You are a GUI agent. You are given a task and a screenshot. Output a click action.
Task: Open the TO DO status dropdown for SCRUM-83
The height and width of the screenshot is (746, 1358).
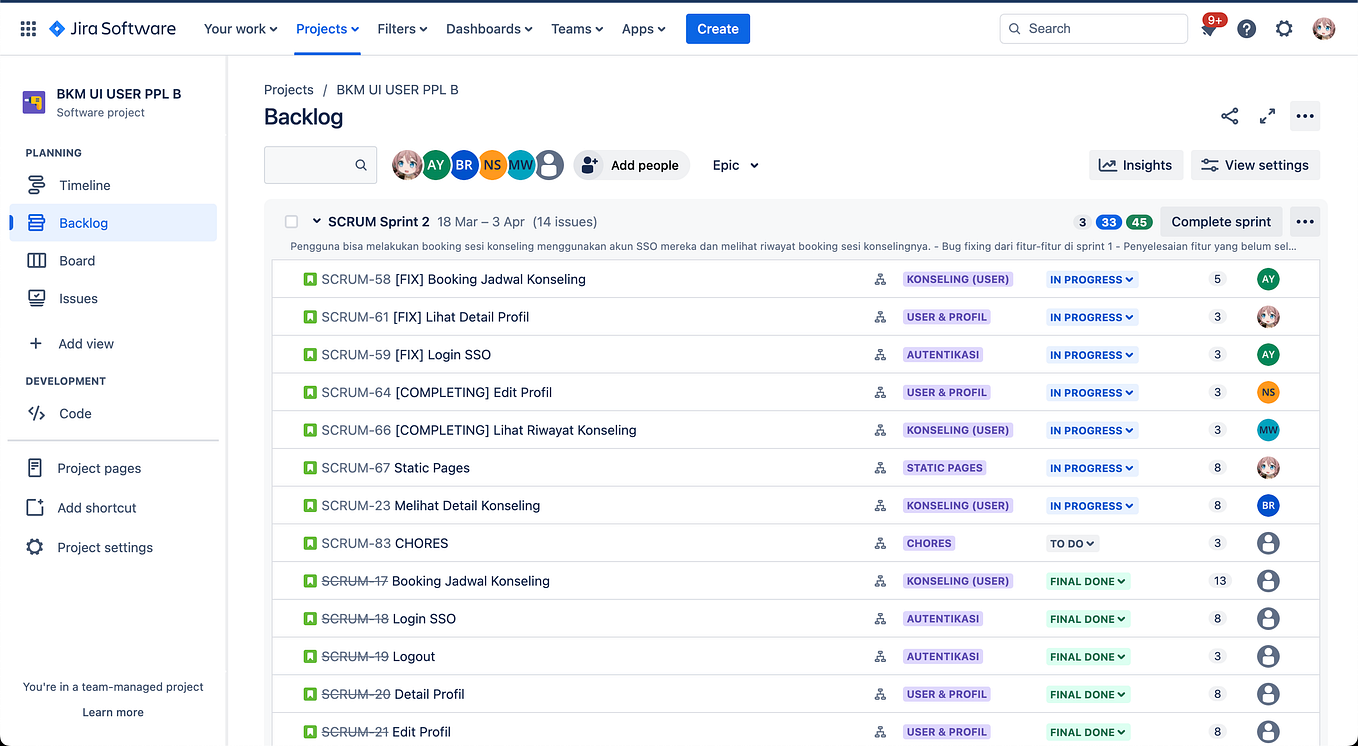click(1072, 544)
